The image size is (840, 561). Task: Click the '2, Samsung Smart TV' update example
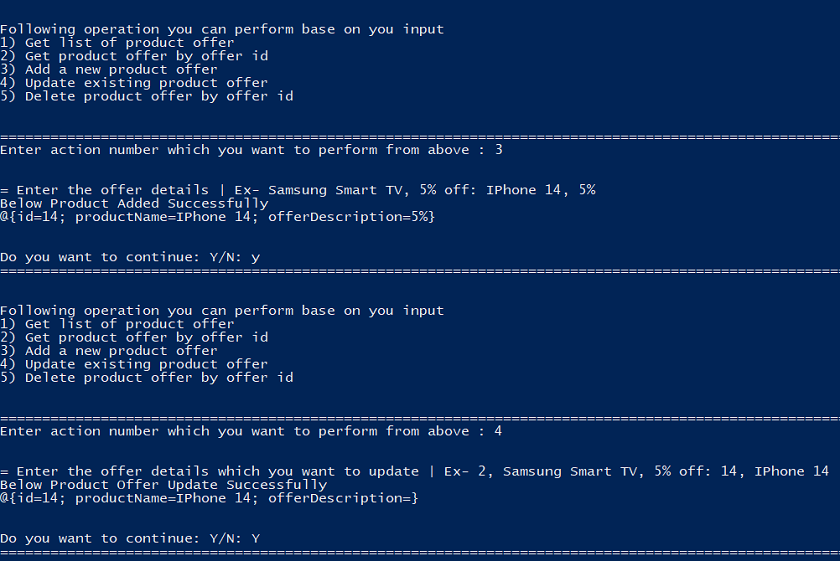[558, 471]
